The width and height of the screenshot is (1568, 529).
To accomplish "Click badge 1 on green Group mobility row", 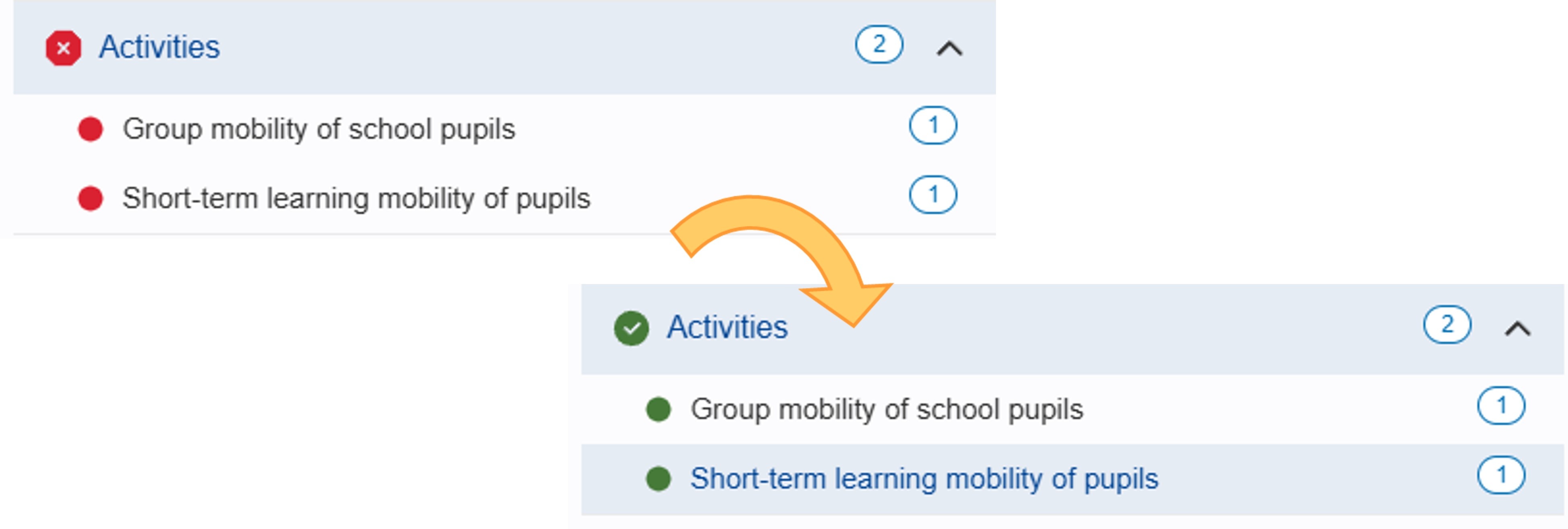I will (1500, 405).
